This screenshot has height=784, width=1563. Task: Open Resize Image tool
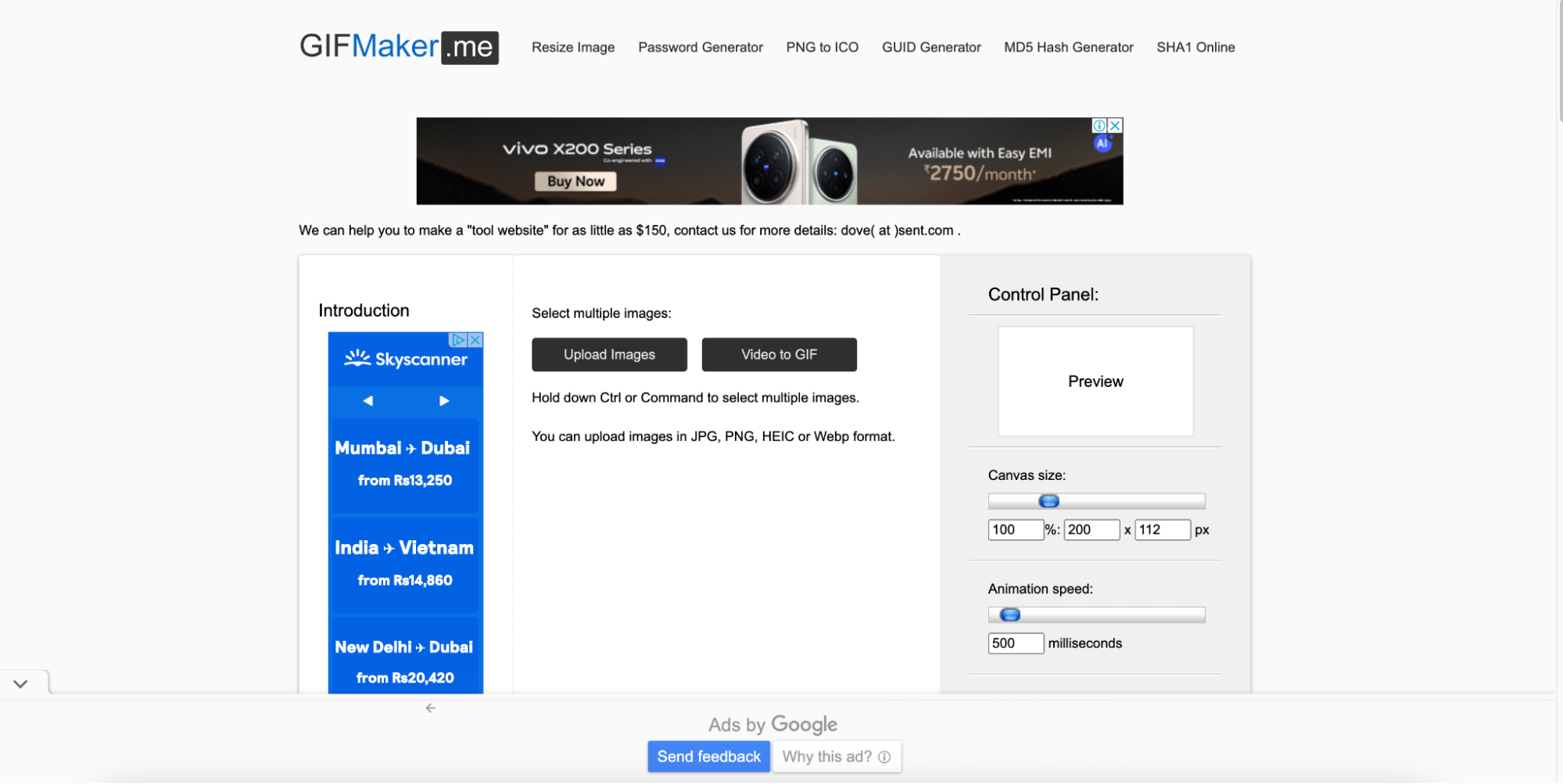tap(573, 48)
